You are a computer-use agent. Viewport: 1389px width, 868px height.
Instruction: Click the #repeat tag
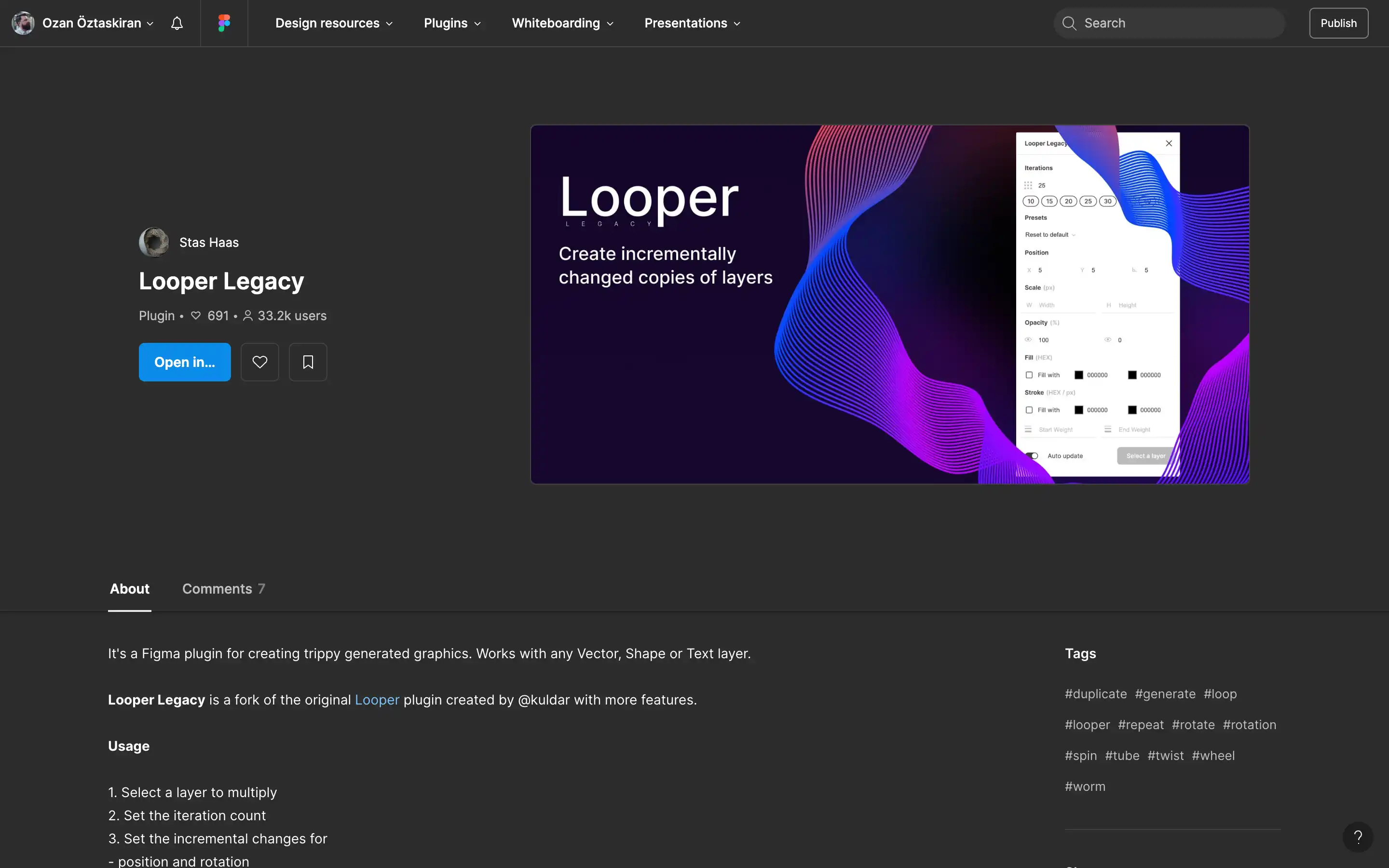(x=1141, y=725)
